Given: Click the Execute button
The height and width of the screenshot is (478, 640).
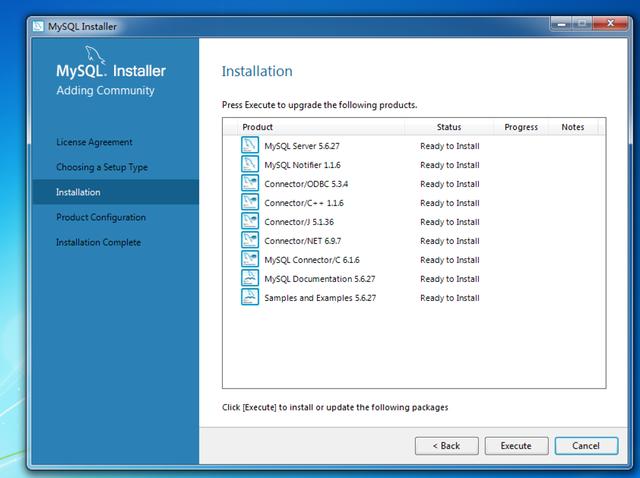Looking at the screenshot, I should pos(516,446).
